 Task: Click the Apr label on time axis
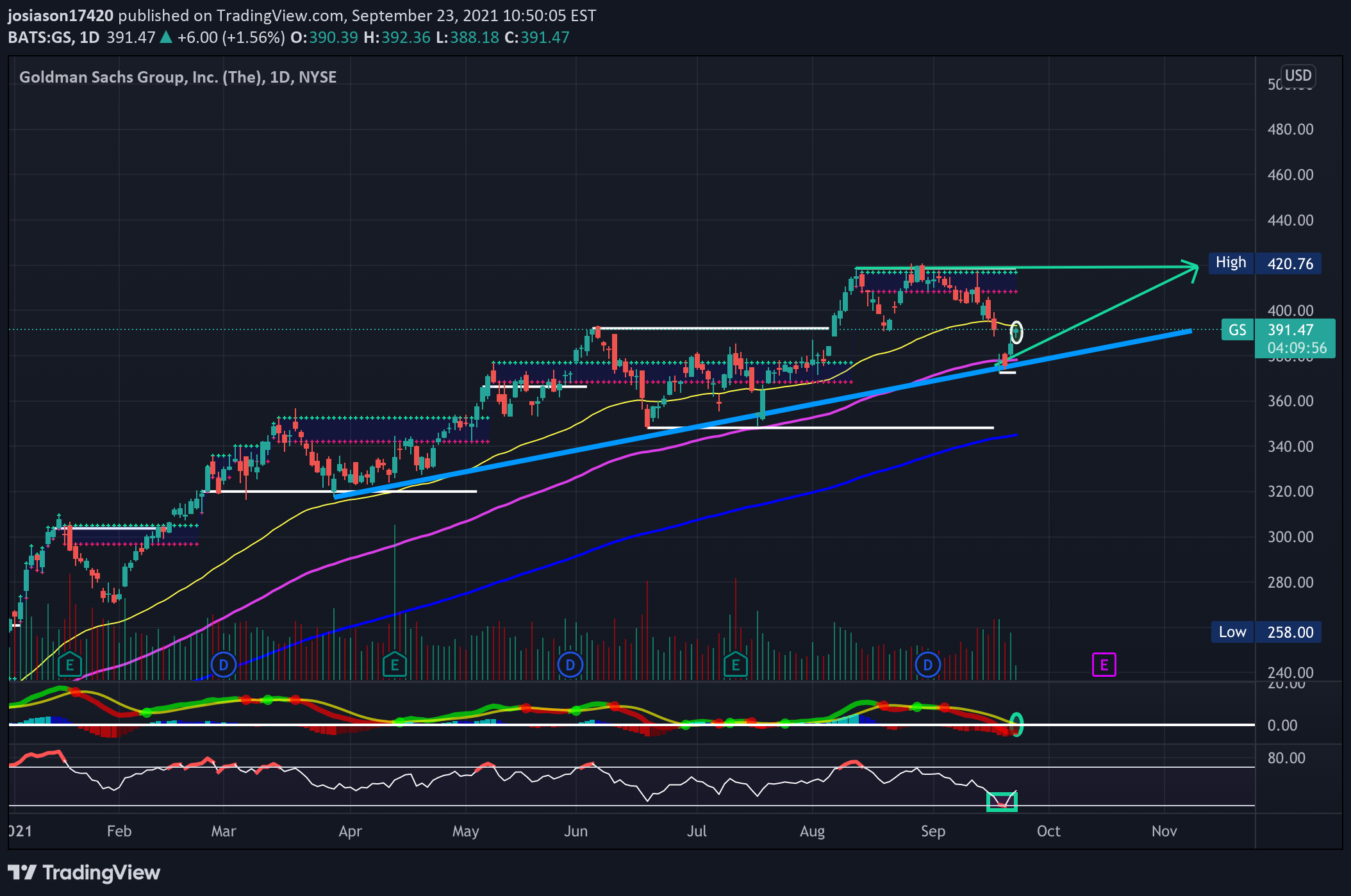(x=351, y=831)
